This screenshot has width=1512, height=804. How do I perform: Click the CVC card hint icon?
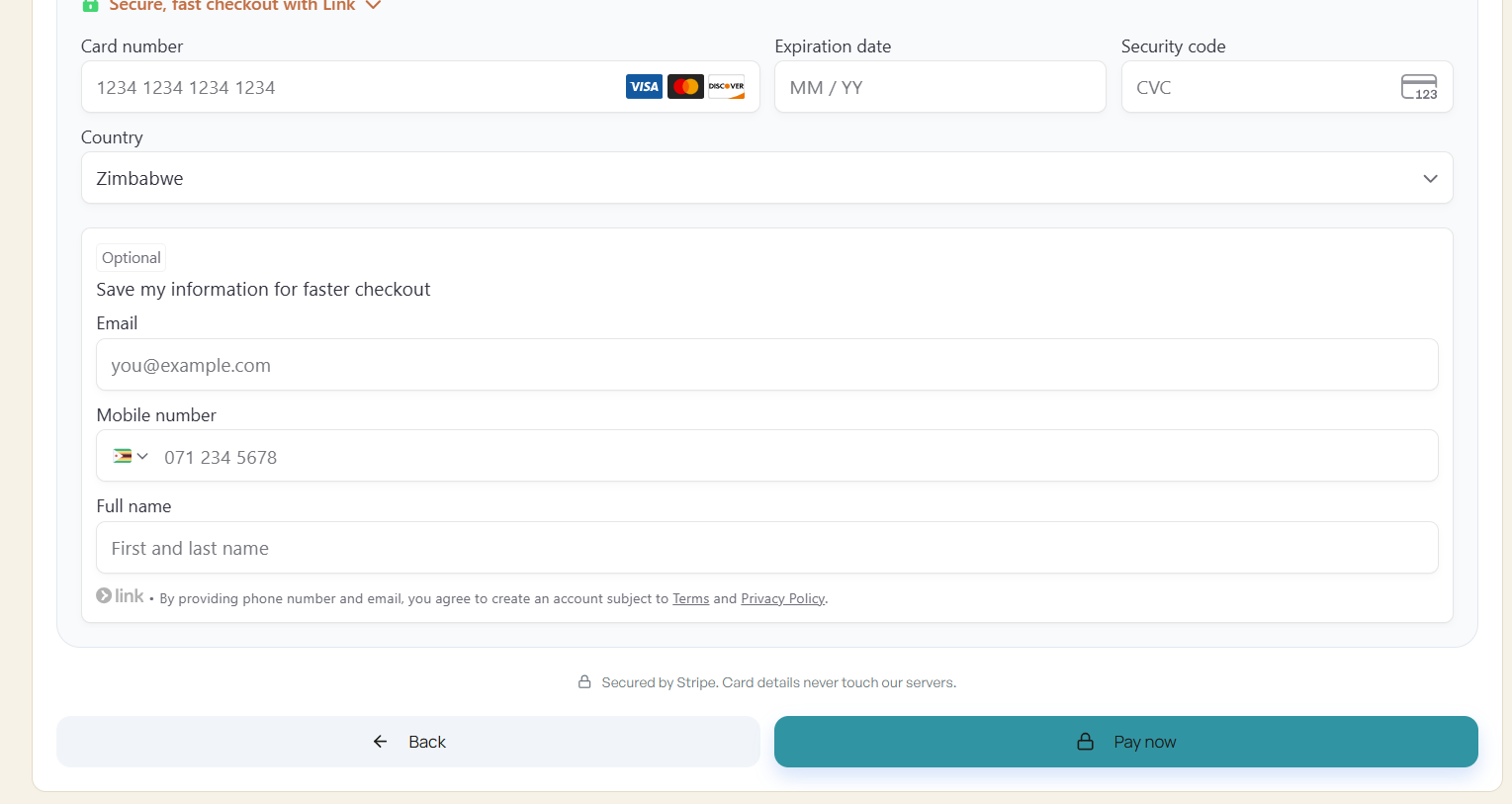point(1419,87)
